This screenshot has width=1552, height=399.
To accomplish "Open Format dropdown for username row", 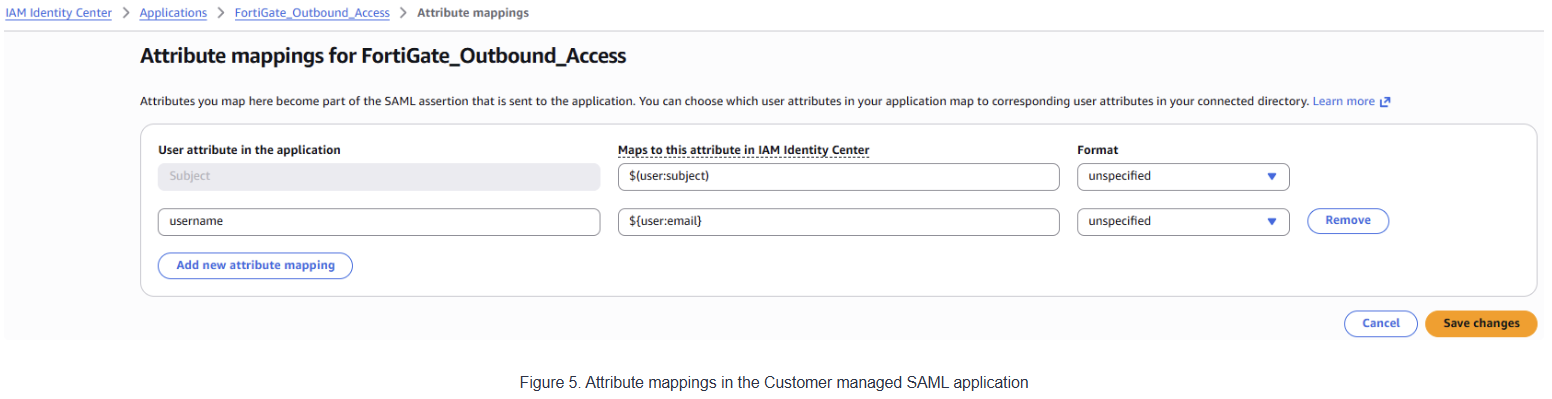I will pos(1183,221).
